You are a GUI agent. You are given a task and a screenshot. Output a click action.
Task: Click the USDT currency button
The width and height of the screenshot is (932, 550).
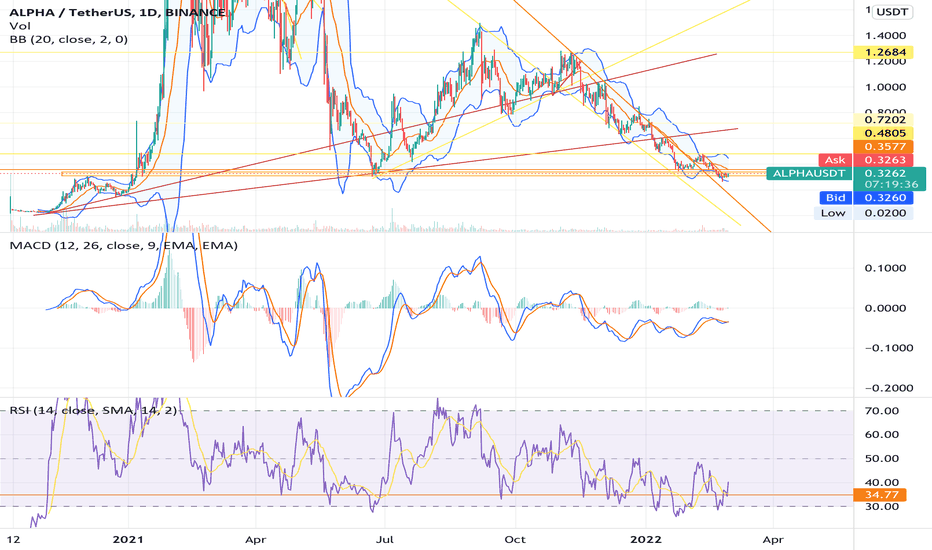pyautogui.click(x=893, y=11)
